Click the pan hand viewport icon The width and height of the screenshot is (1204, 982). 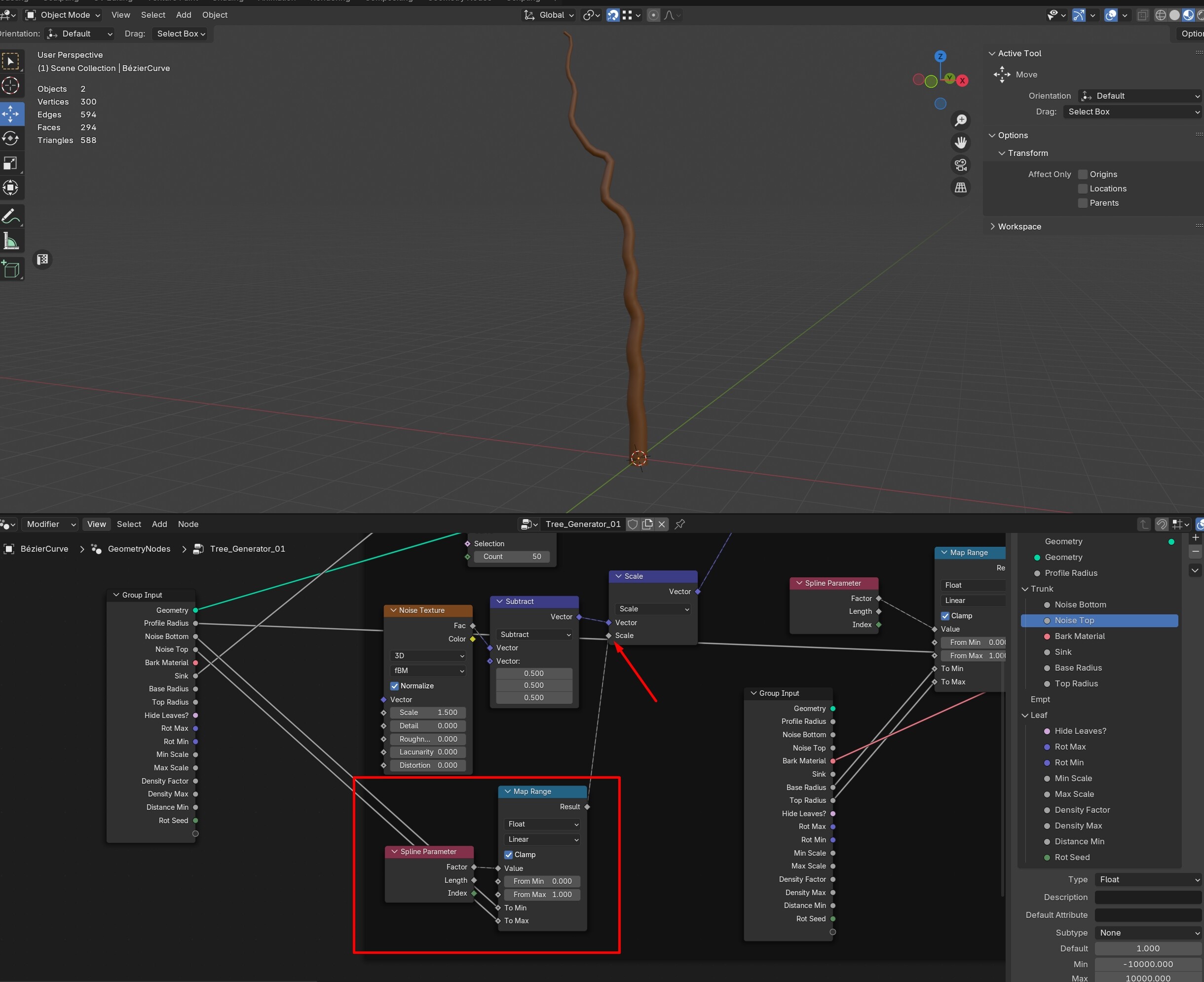(961, 143)
